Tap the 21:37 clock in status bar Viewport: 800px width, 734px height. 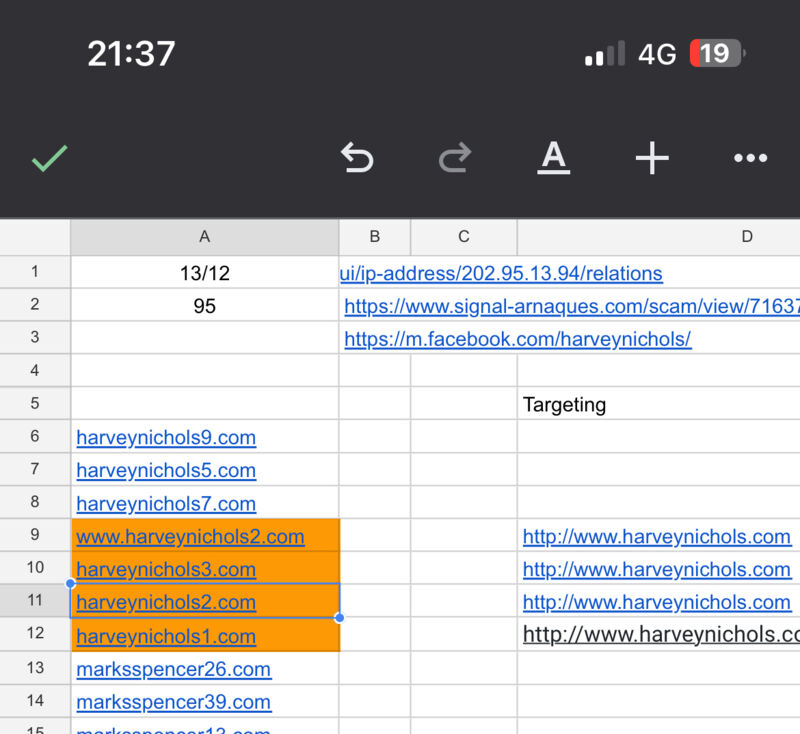(x=131, y=54)
